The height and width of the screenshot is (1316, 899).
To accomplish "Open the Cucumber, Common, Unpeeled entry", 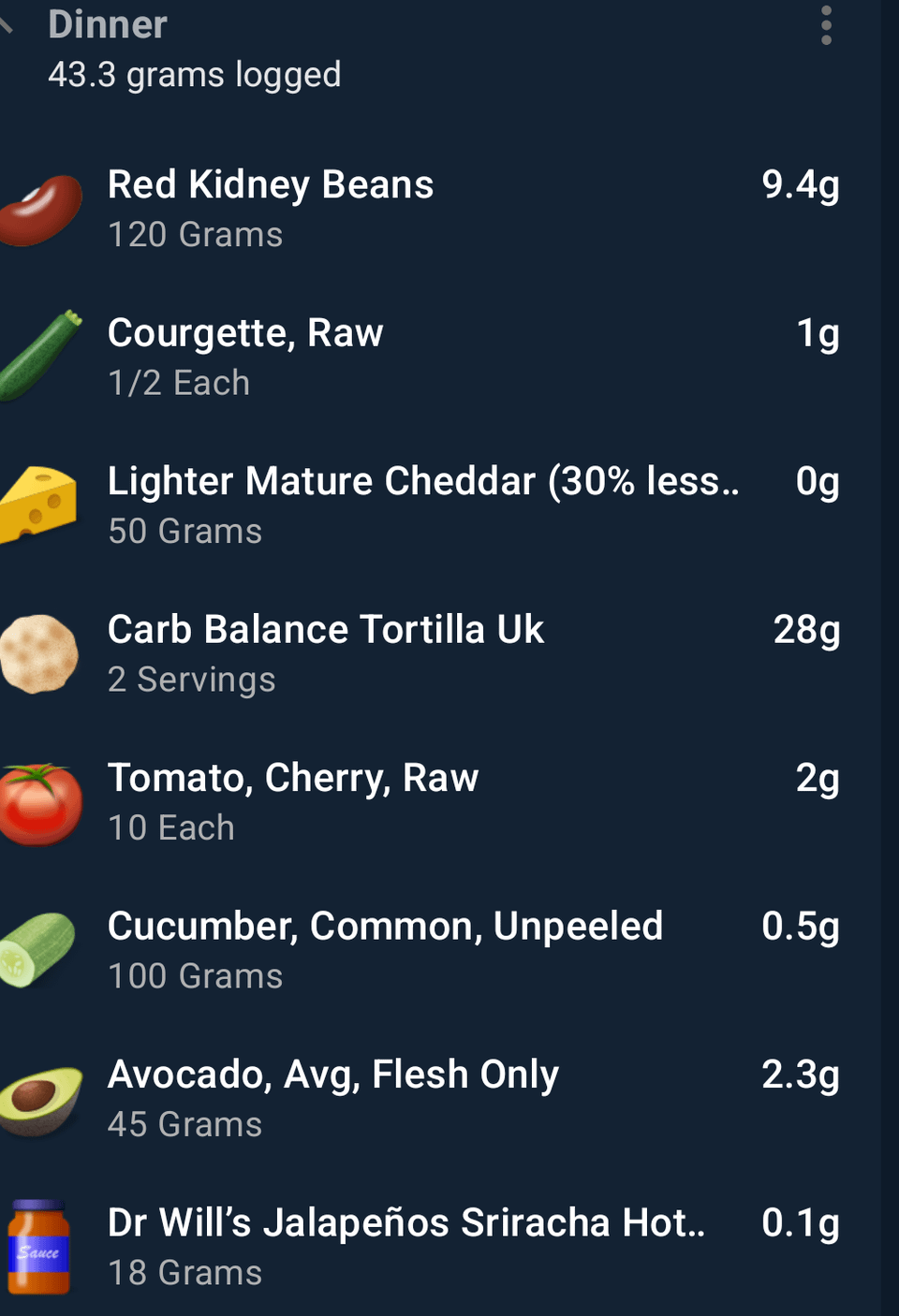I will coord(385,927).
